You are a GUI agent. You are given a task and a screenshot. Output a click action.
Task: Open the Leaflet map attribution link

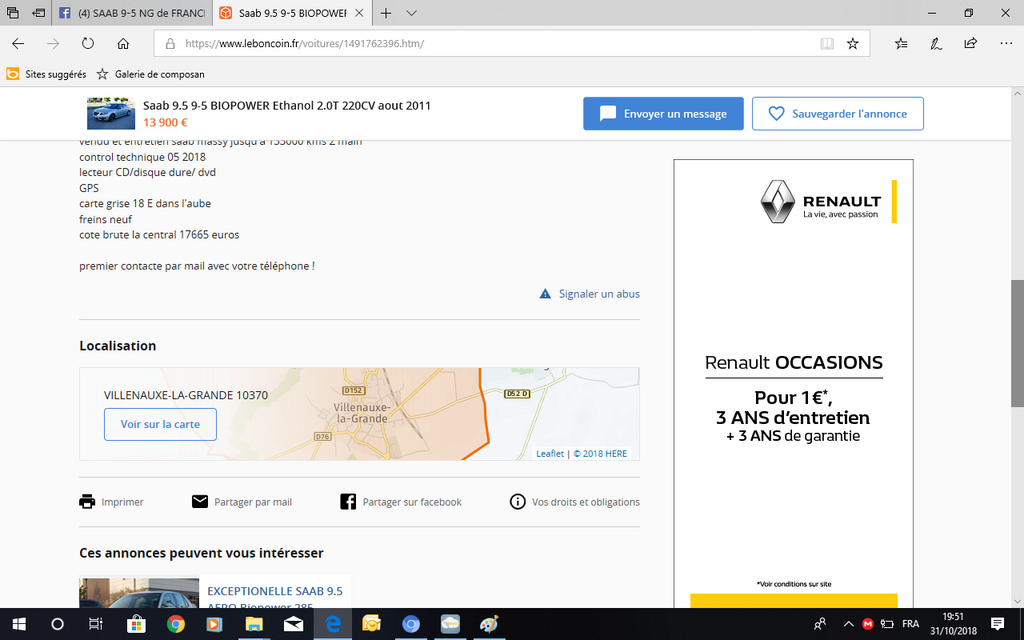(x=550, y=453)
